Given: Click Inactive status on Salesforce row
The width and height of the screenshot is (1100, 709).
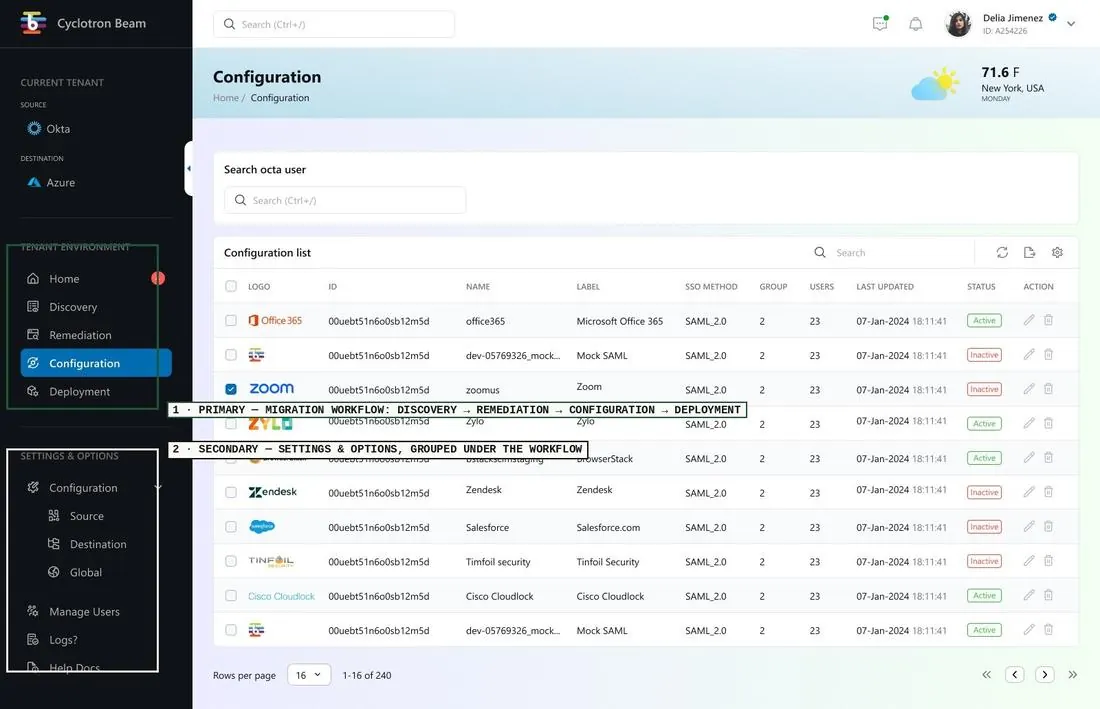Looking at the screenshot, I should pos(984,527).
